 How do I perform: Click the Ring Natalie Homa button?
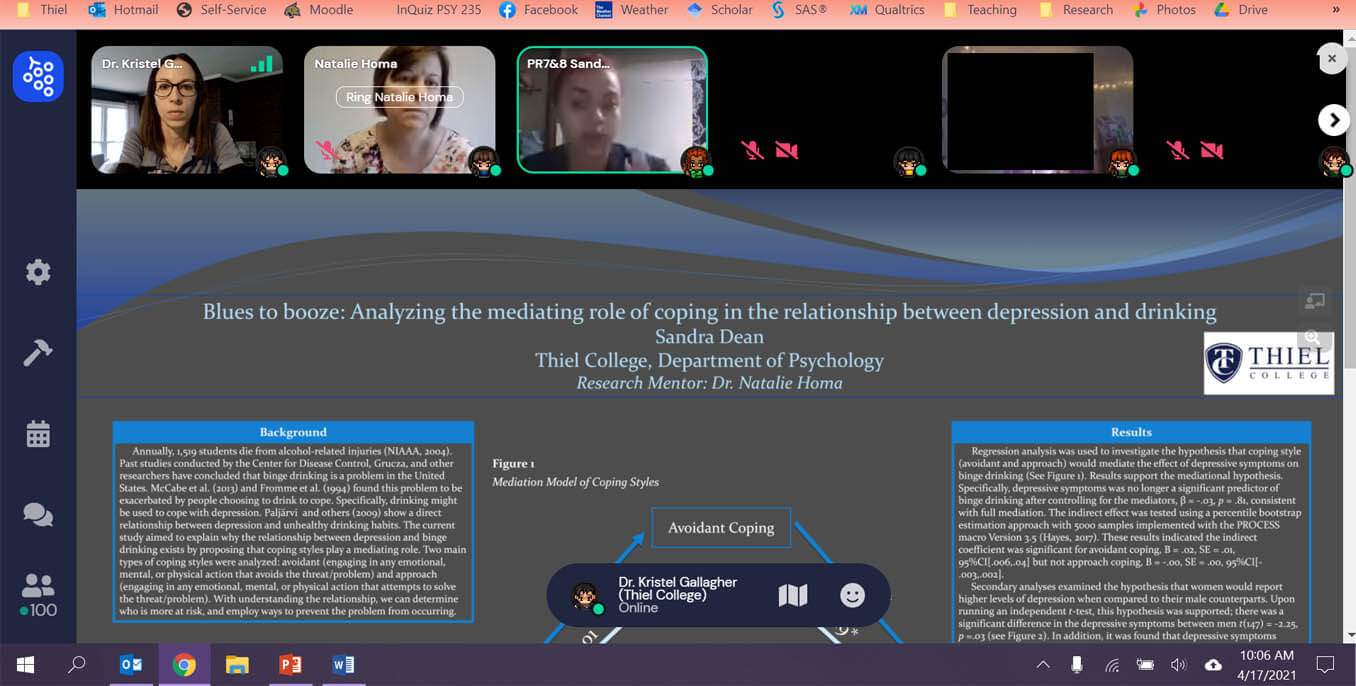(x=399, y=97)
